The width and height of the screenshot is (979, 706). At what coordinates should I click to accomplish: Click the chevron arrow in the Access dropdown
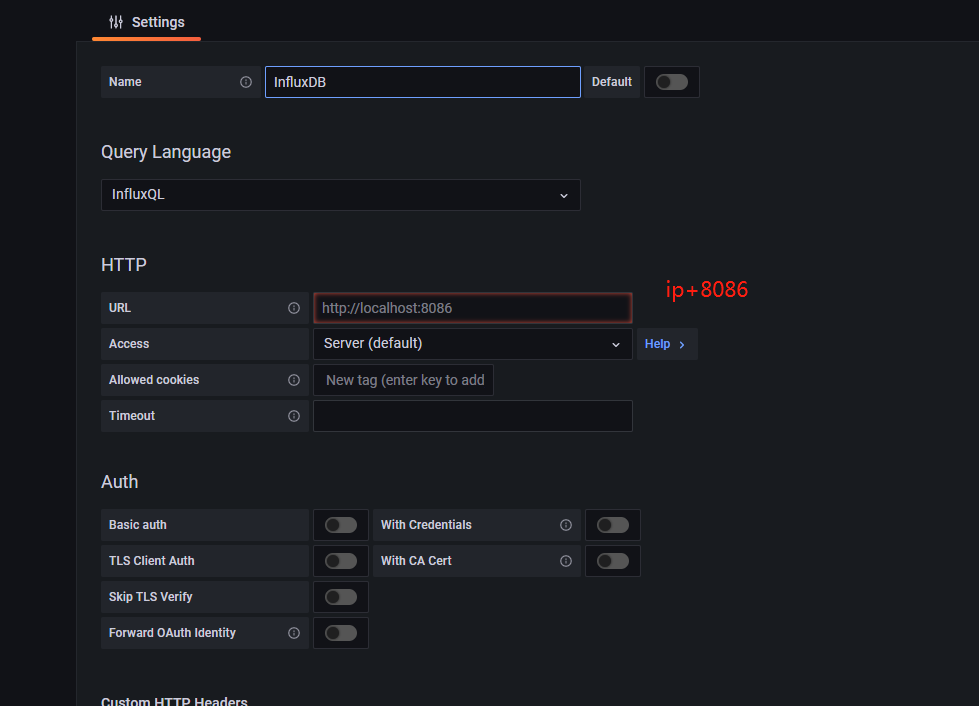616,345
